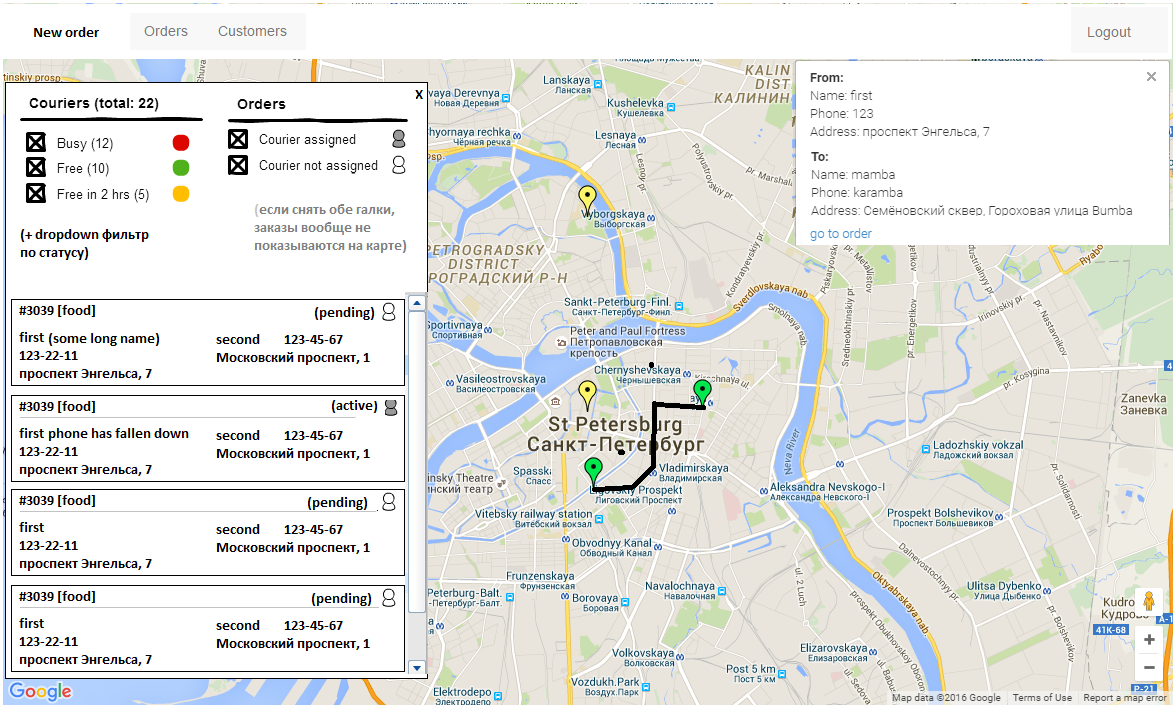Click the yellow marker above St Petersburg label
The width and height of the screenshot is (1175, 705).
[587, 392]
